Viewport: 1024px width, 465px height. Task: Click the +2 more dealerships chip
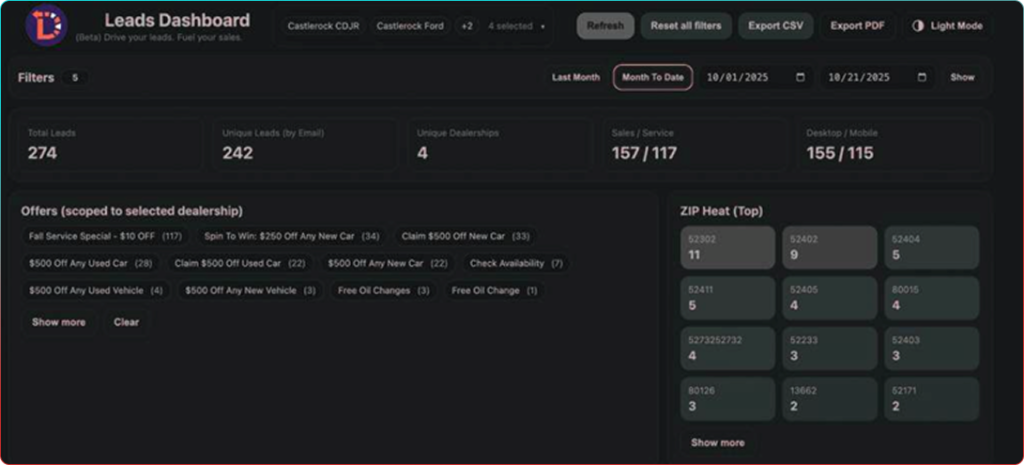[x=467, y=26]
